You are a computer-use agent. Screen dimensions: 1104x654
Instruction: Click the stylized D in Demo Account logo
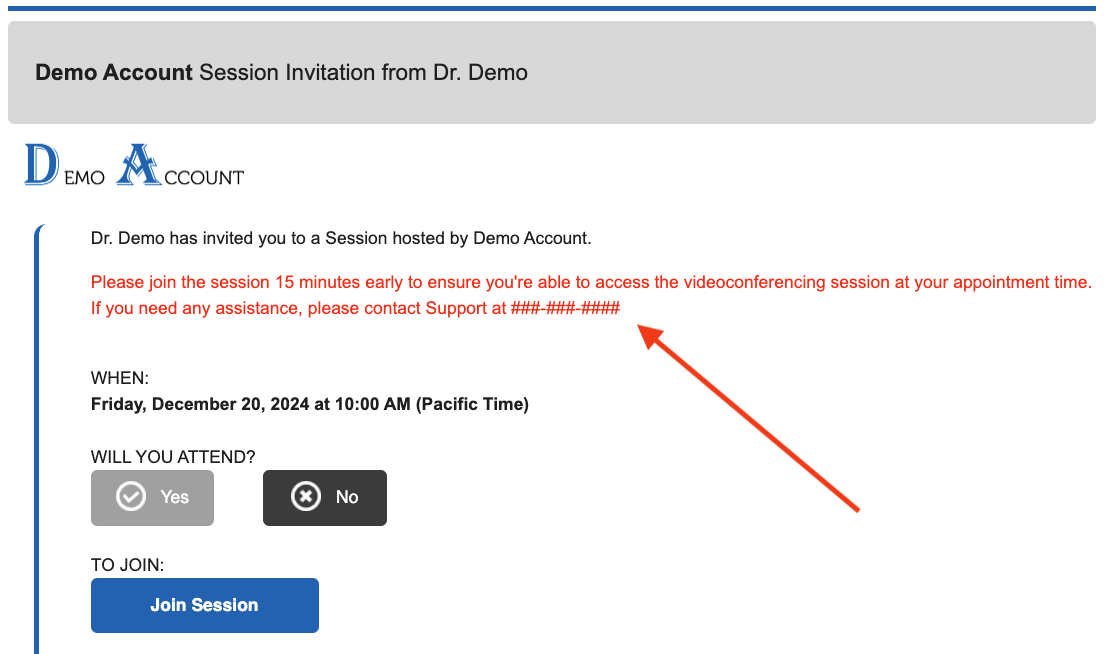click(41, 165)
